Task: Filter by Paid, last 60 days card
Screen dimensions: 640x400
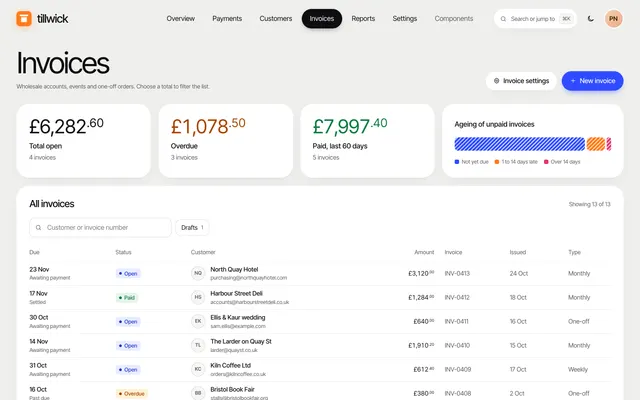Action: [x=368, y=141]
